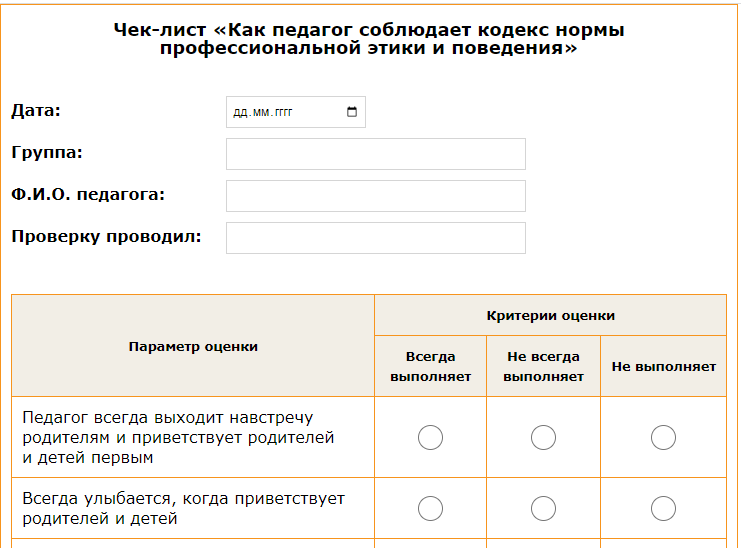Screen dimensions: 741x548
Task: Click the Ф.И.О. педагога input box
Action: (x=375, y=196)
